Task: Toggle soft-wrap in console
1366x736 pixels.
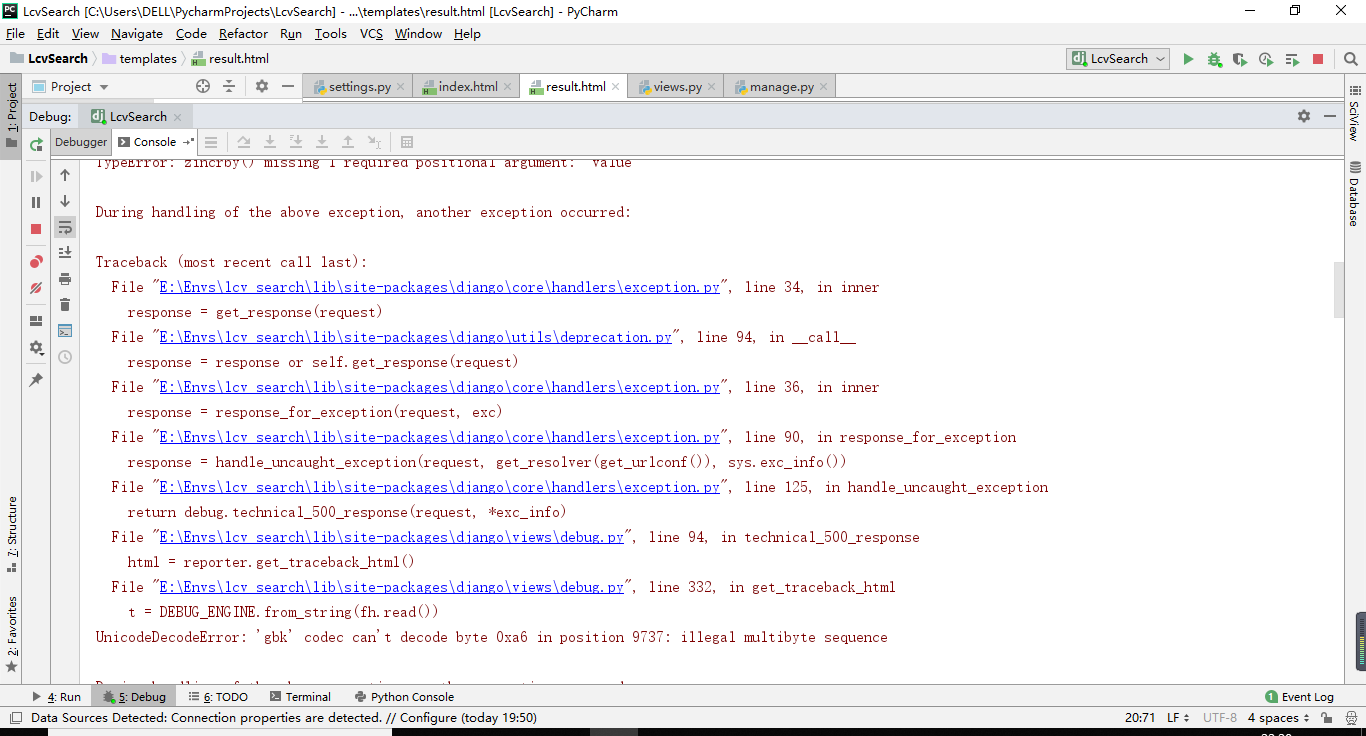Action: coord(65,227)
